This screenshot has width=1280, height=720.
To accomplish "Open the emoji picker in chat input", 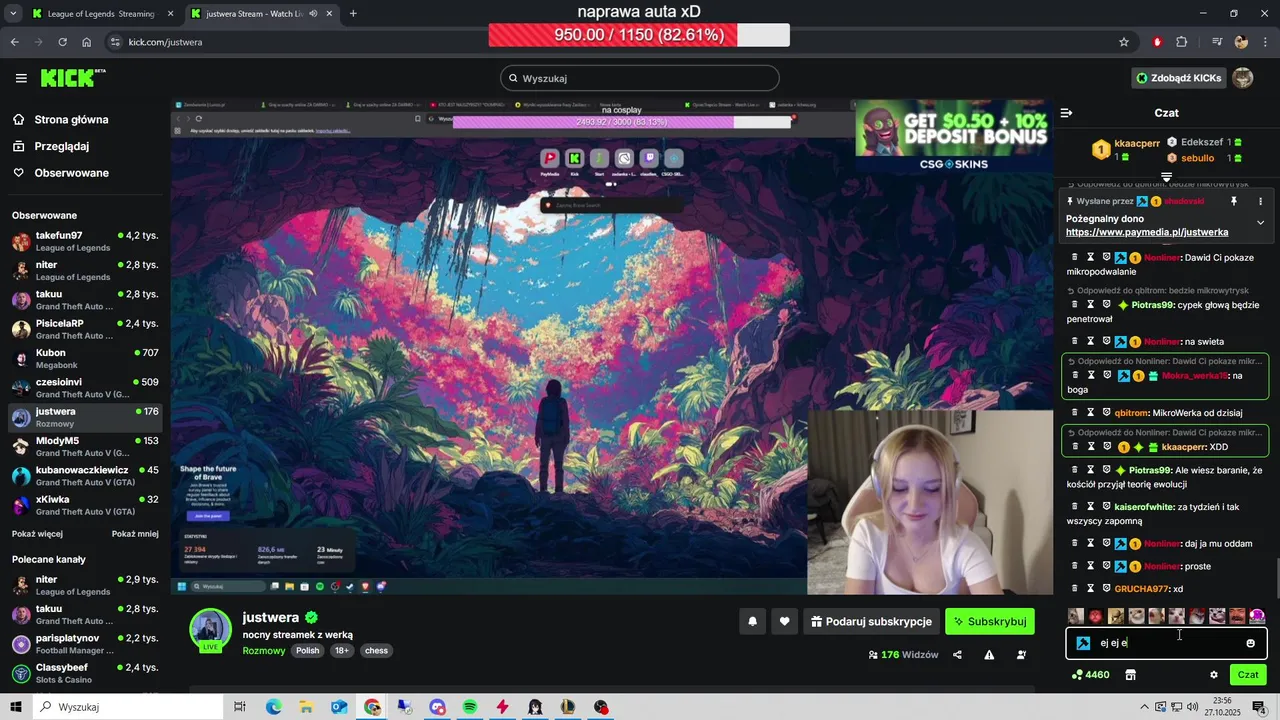I will 1250,643.
